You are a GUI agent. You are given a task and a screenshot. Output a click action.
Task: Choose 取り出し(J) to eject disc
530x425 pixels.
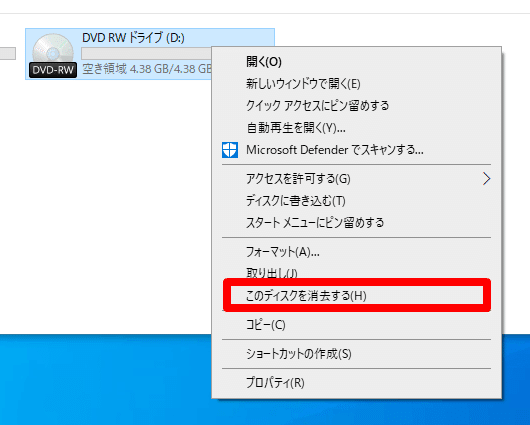[356, 272]
